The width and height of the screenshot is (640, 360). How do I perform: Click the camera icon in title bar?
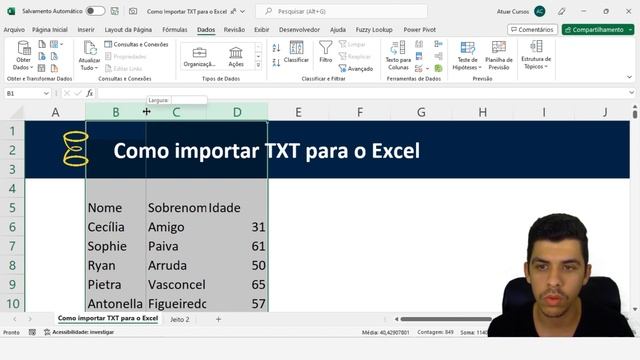tap(133, 11)
